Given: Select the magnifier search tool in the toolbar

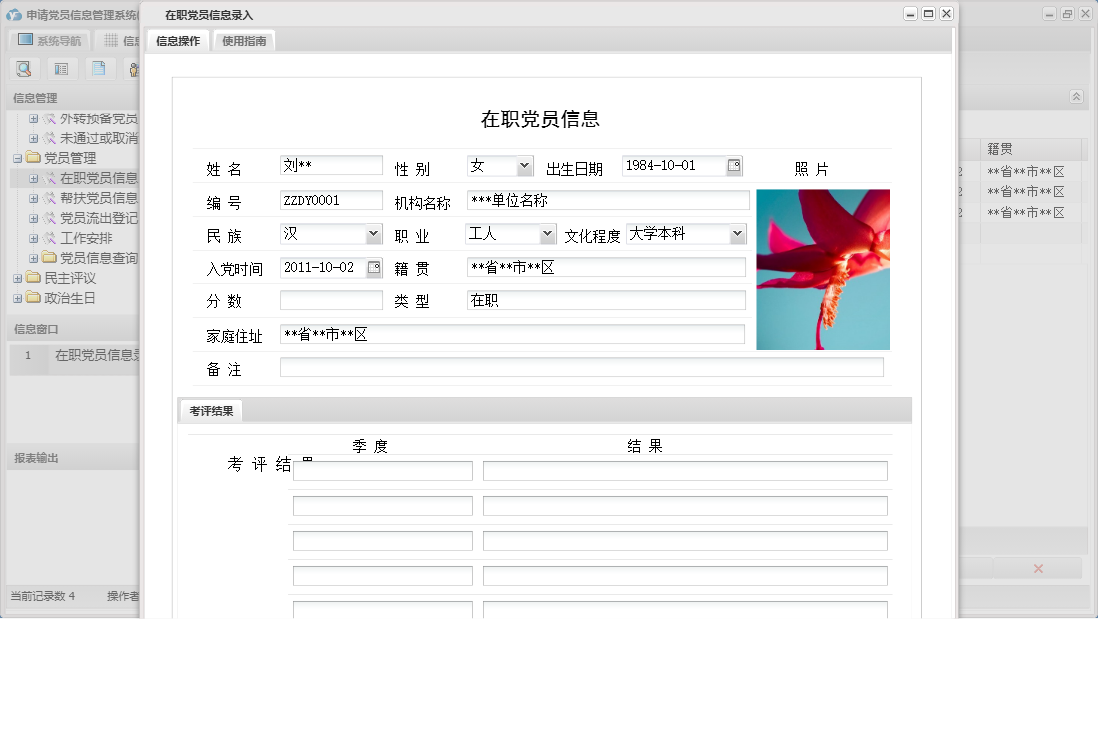Looking at the screenshot, I should coord(23,68).
